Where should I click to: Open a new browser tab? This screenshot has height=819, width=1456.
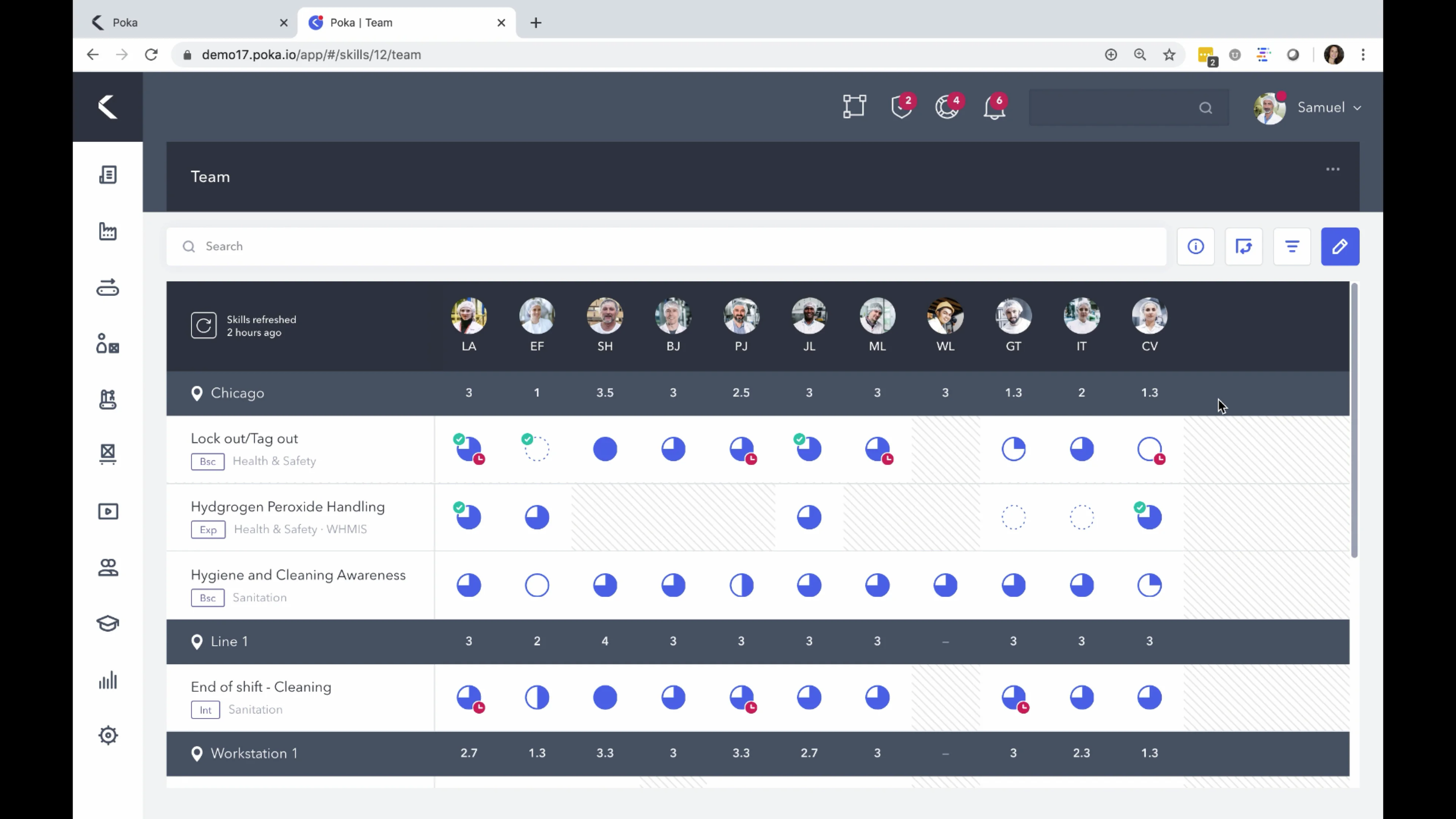click(x=536, y=23)
